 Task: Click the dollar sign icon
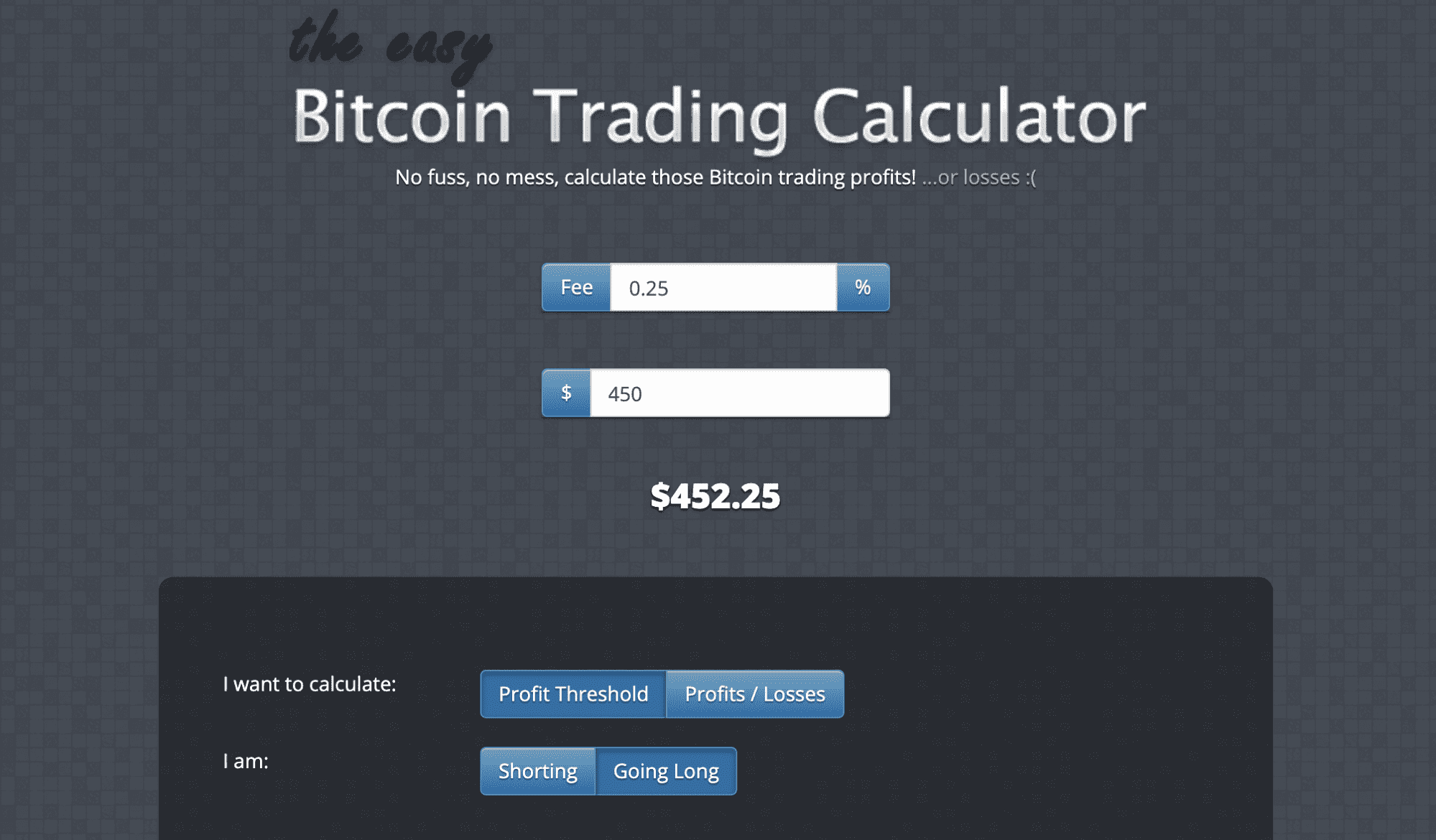click(565, 392)
